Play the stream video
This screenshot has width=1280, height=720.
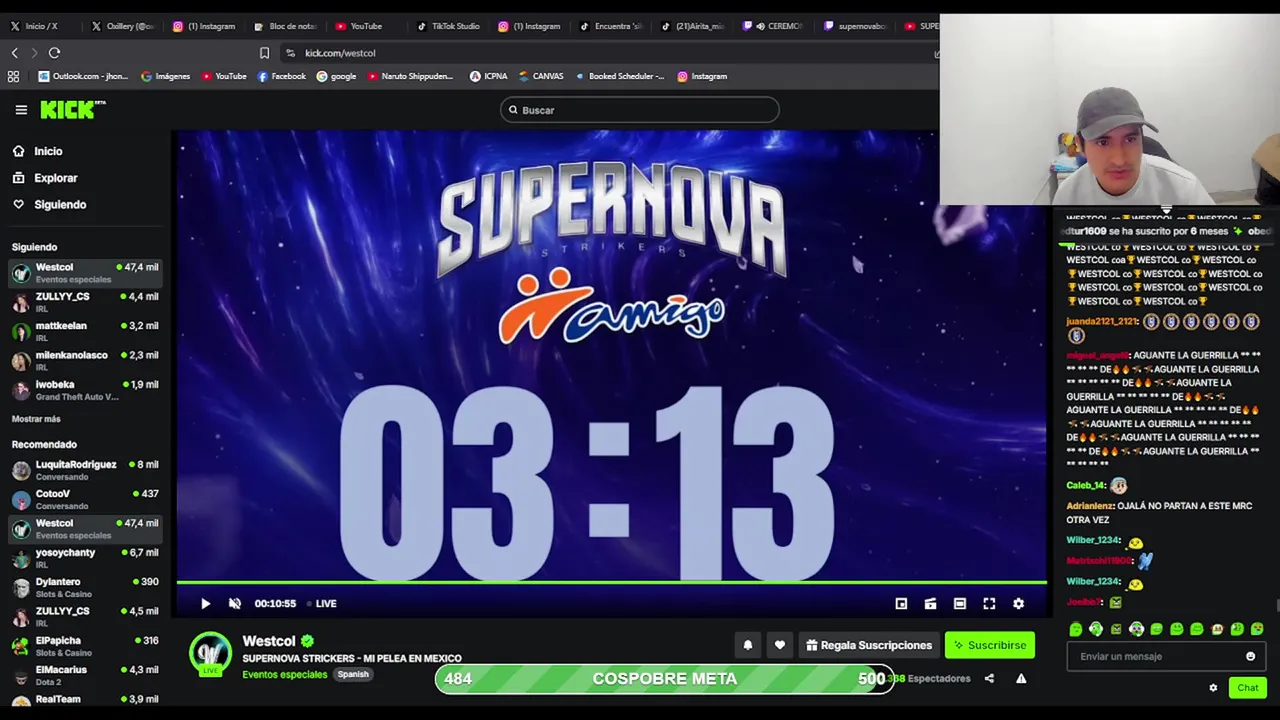click(x=205, y=603)
